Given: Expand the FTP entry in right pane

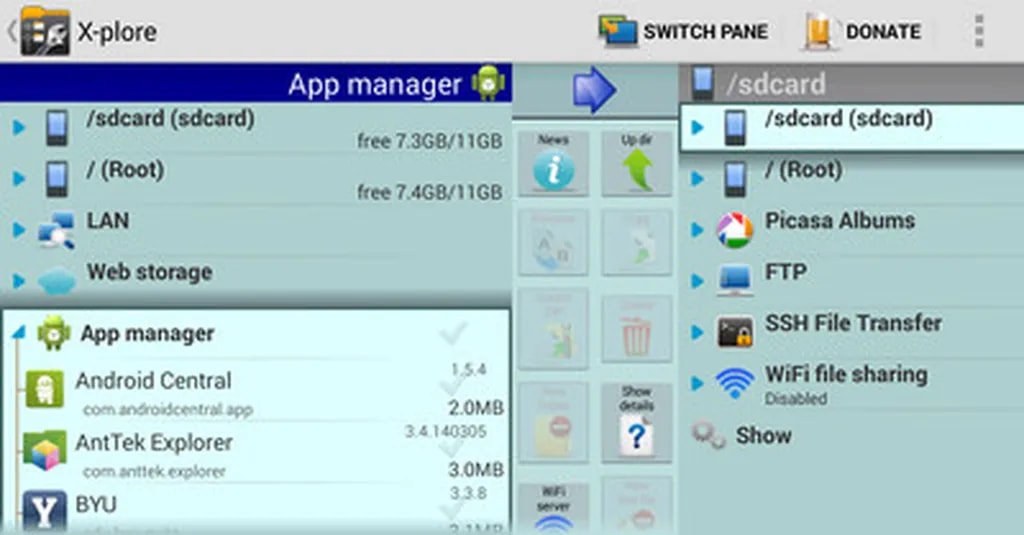Looking at the screenshot, I should 698,281.
